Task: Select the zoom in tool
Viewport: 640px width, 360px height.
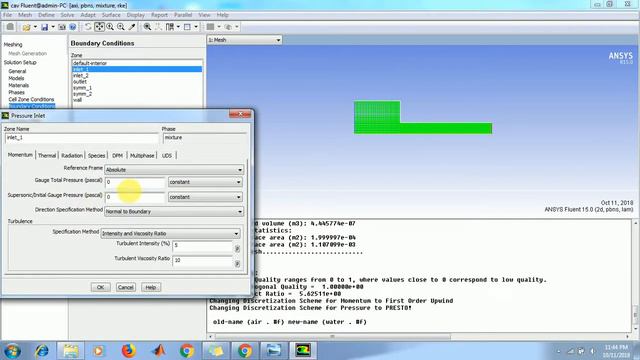Action: (x=110, y=27)
